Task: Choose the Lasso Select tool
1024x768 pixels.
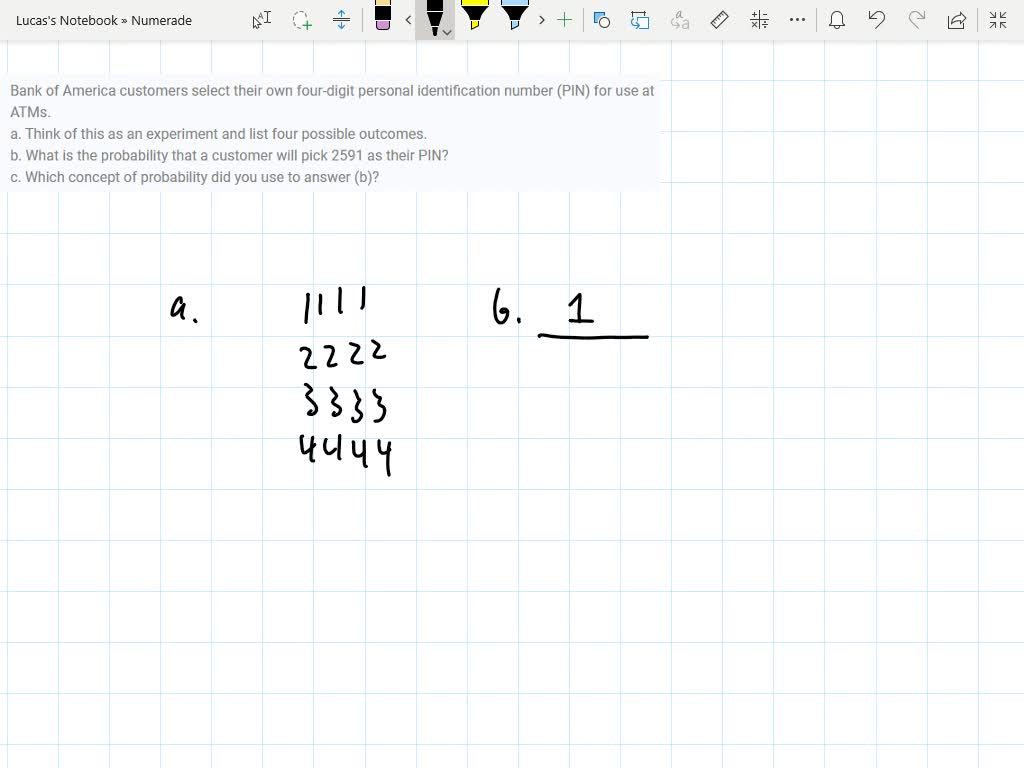Action: coord(301,20)
